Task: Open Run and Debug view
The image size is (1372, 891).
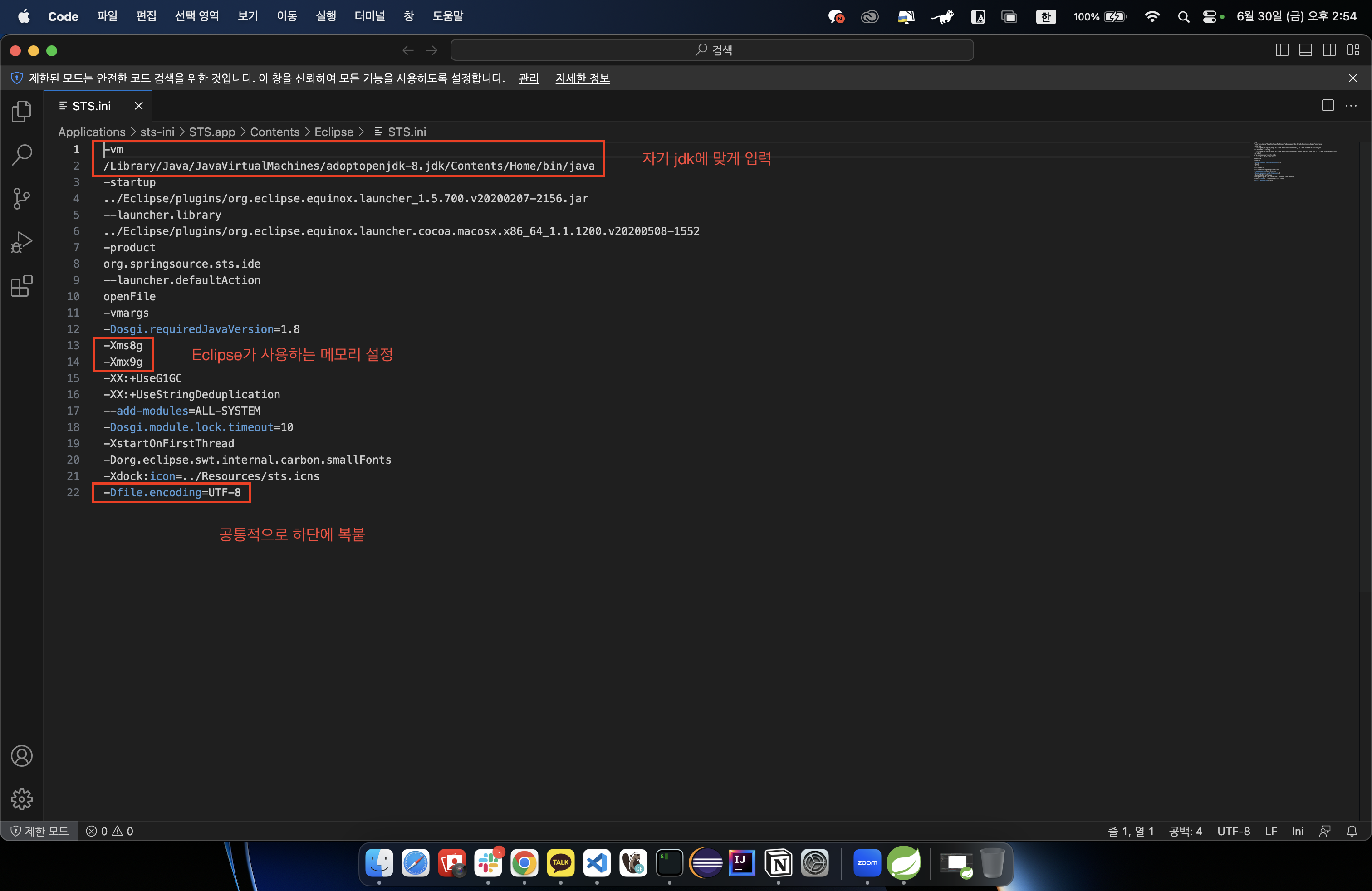Action: tap(21, 242)
